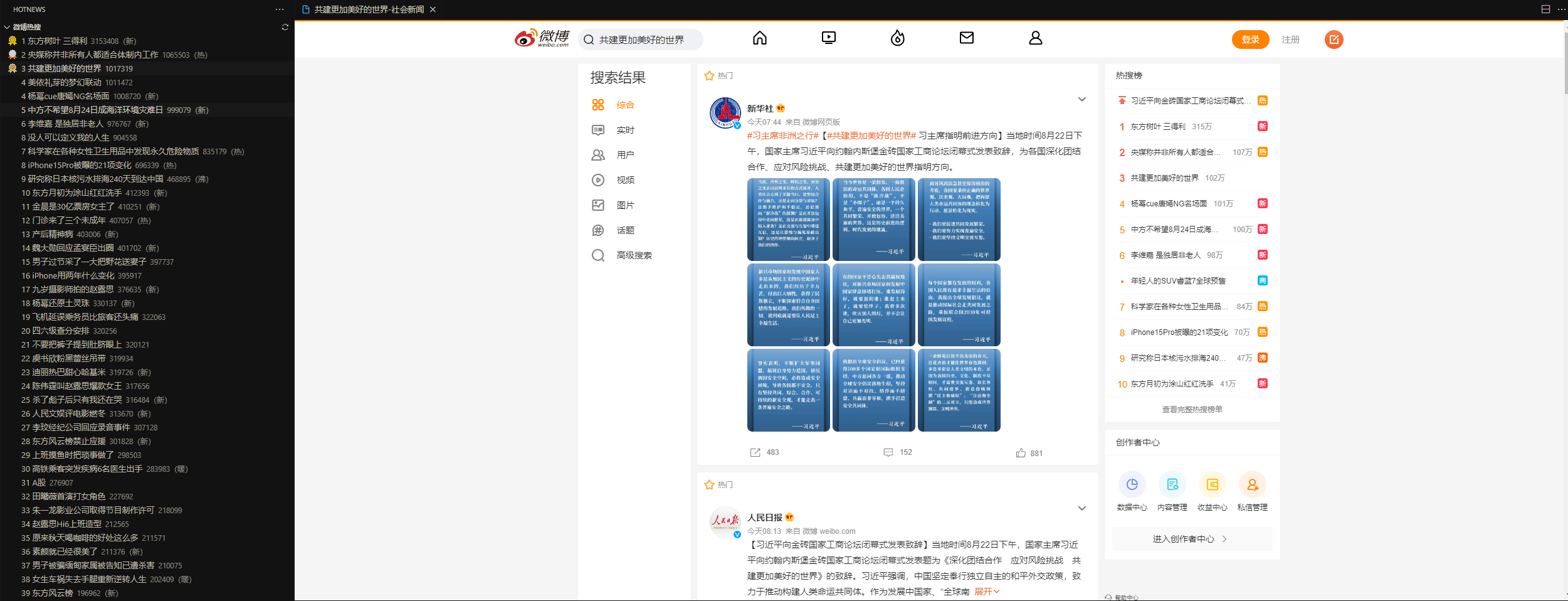The height and width of the screenshot is (601, 1568).
Task: Click the search magnifier icon in search box
Action: click(589, 40)
